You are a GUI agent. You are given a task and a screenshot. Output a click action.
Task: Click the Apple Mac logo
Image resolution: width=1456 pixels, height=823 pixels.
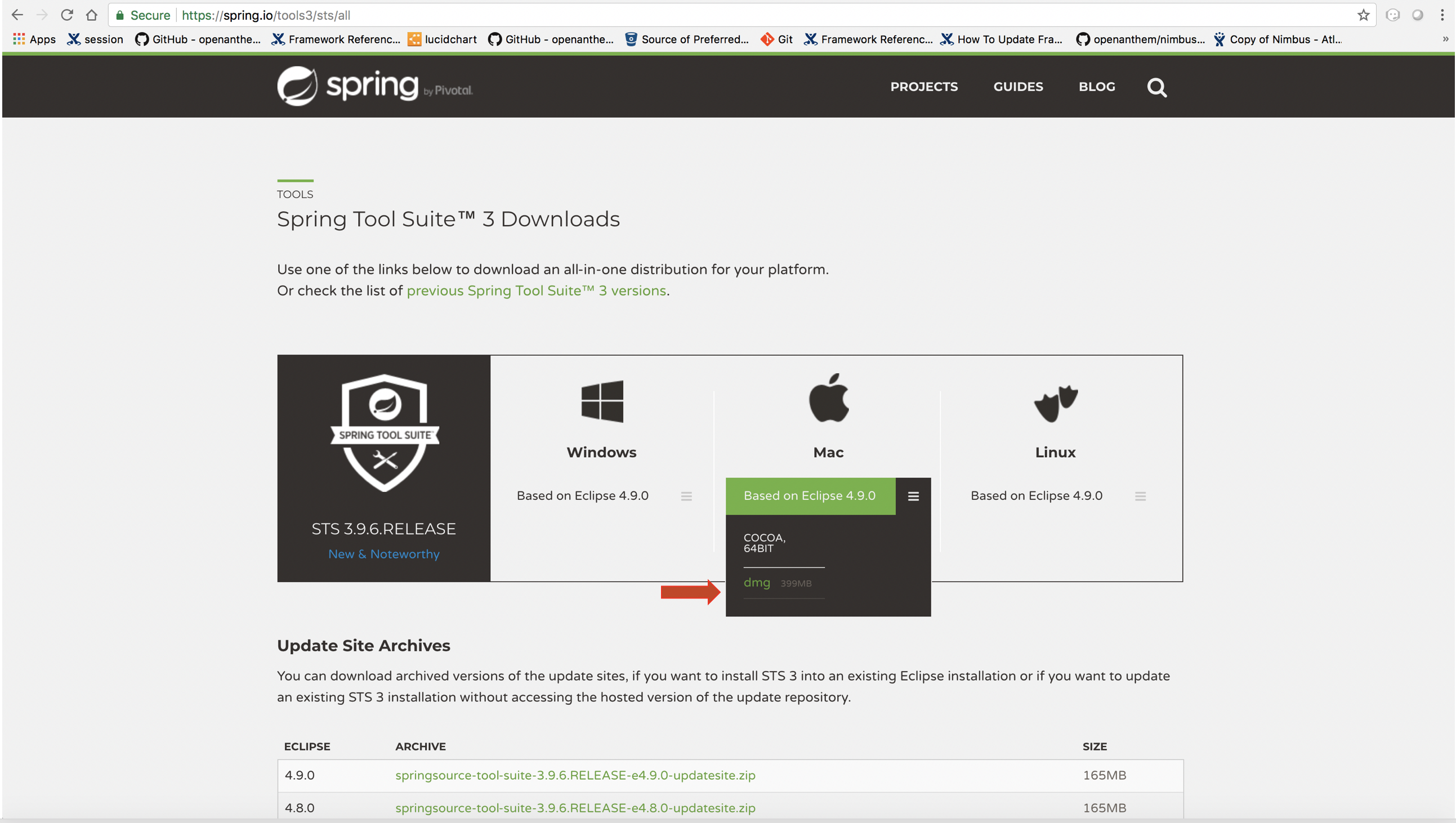[x=829, y=398]
